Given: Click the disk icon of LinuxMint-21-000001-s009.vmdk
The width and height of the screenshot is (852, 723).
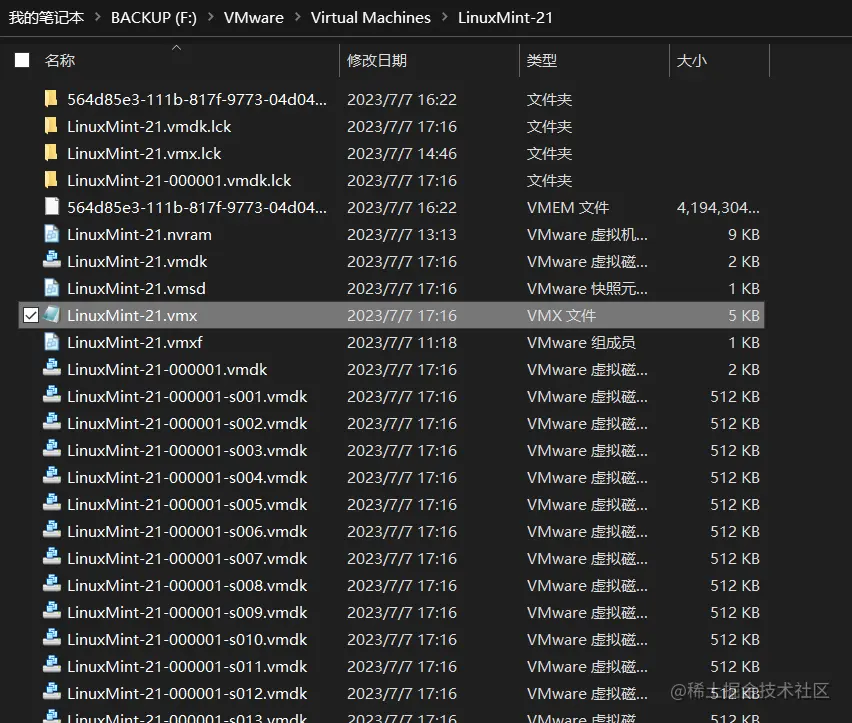Looking at the screenshot, I should coord(52,612).
